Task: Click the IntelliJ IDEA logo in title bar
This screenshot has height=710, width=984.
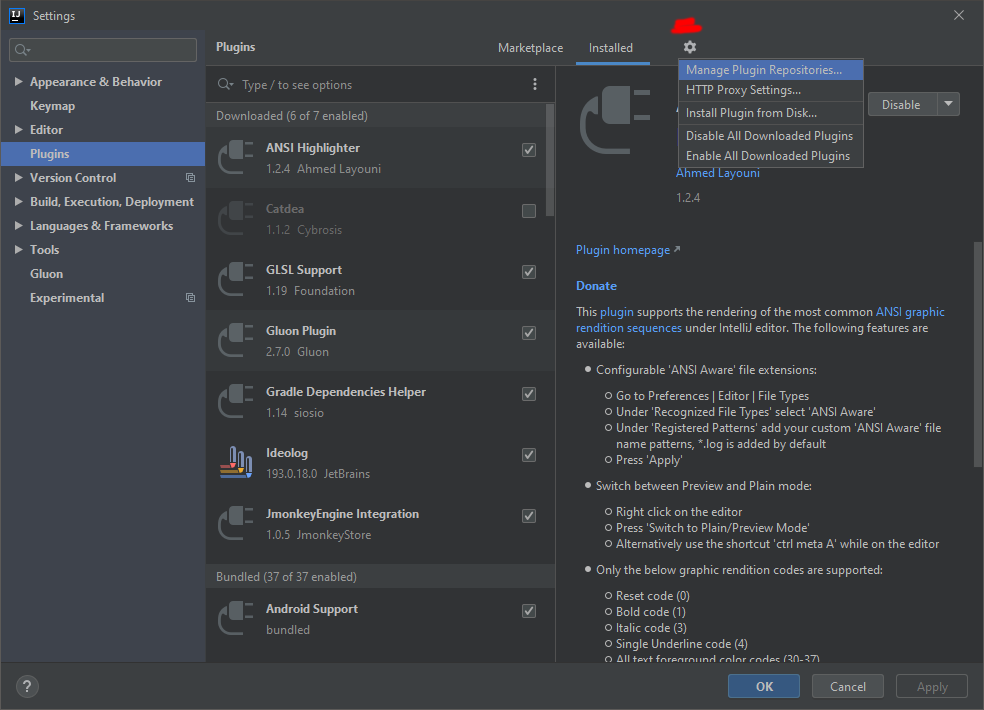Action: (17, 16)
